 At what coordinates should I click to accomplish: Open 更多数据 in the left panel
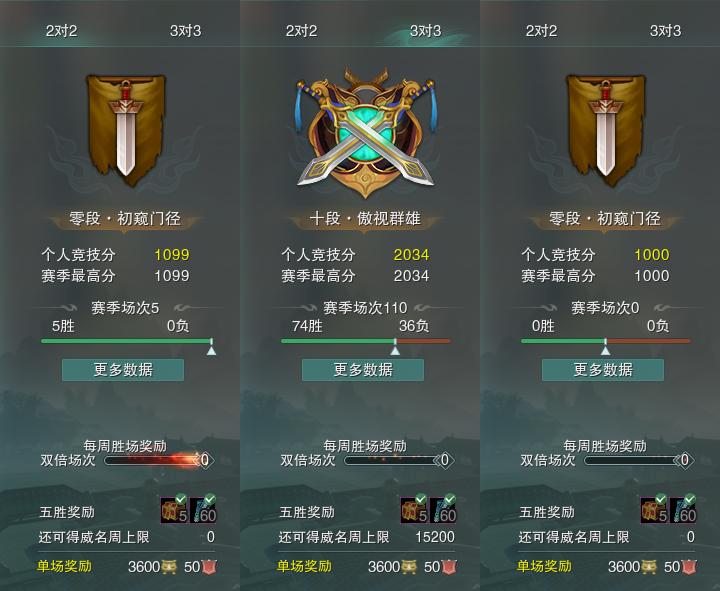point(123,370)
